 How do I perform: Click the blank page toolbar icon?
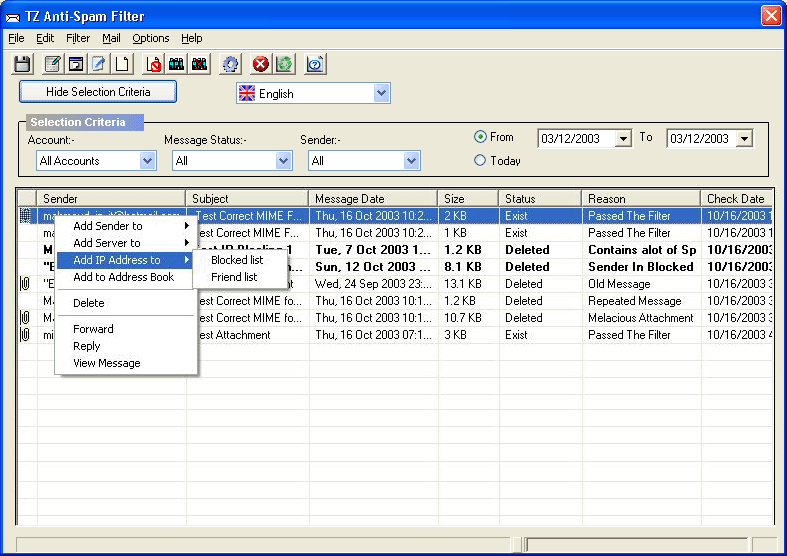(122, 64)
